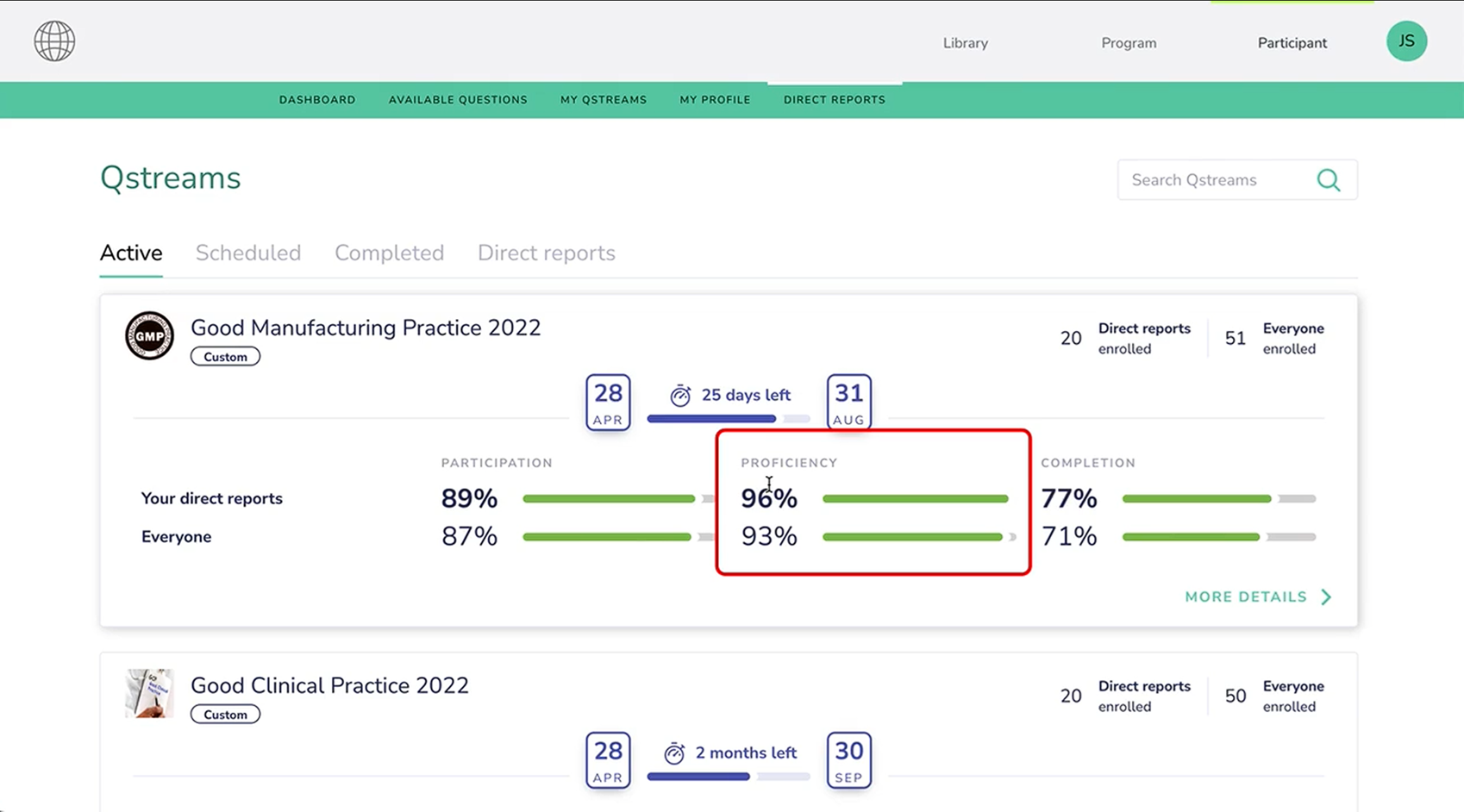Open Participant in top navigation
This screenshot has height=812, width=1464.
pos(1292,43)
